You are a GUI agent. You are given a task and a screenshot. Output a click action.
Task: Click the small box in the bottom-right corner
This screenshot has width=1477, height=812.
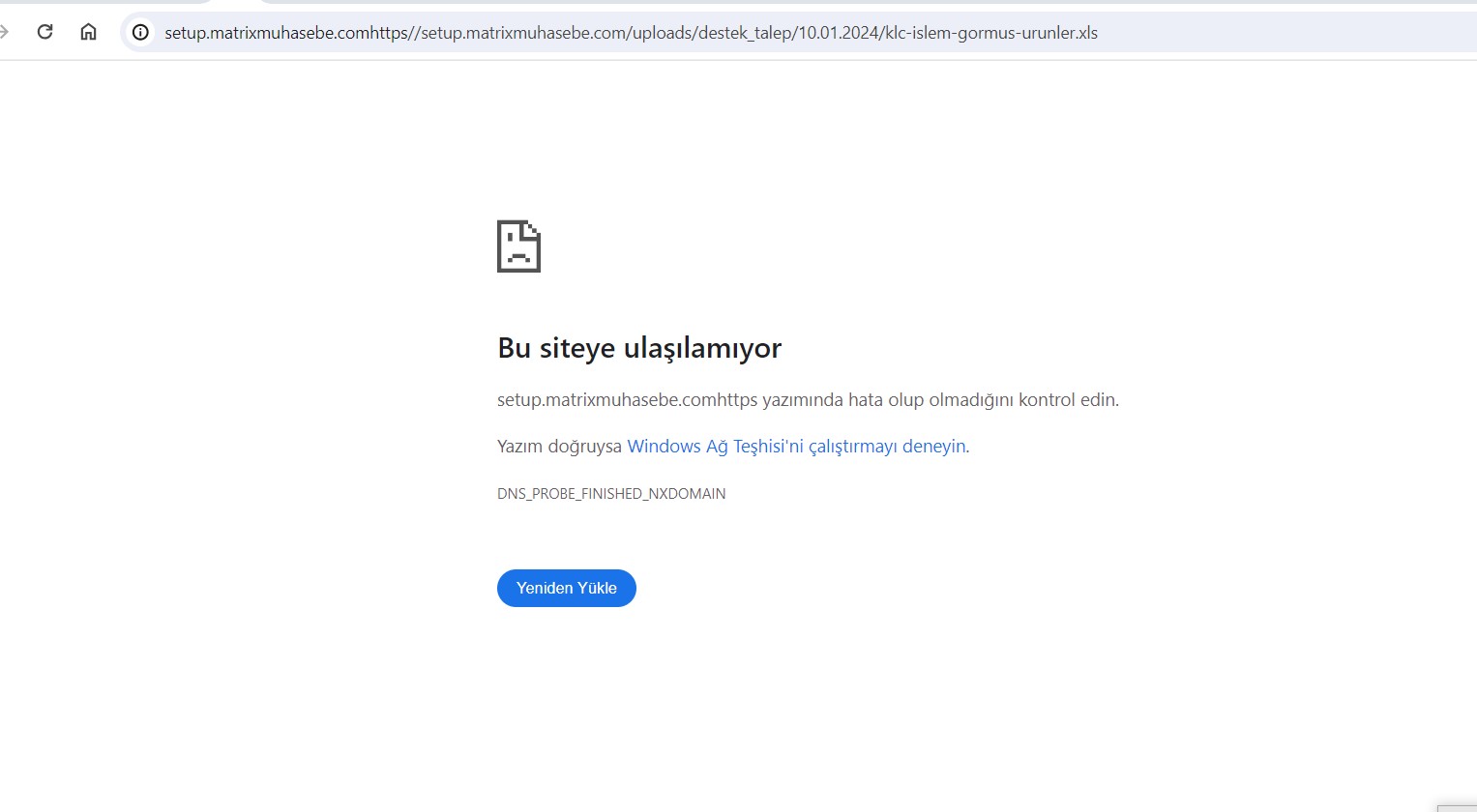click(1458, 807)
